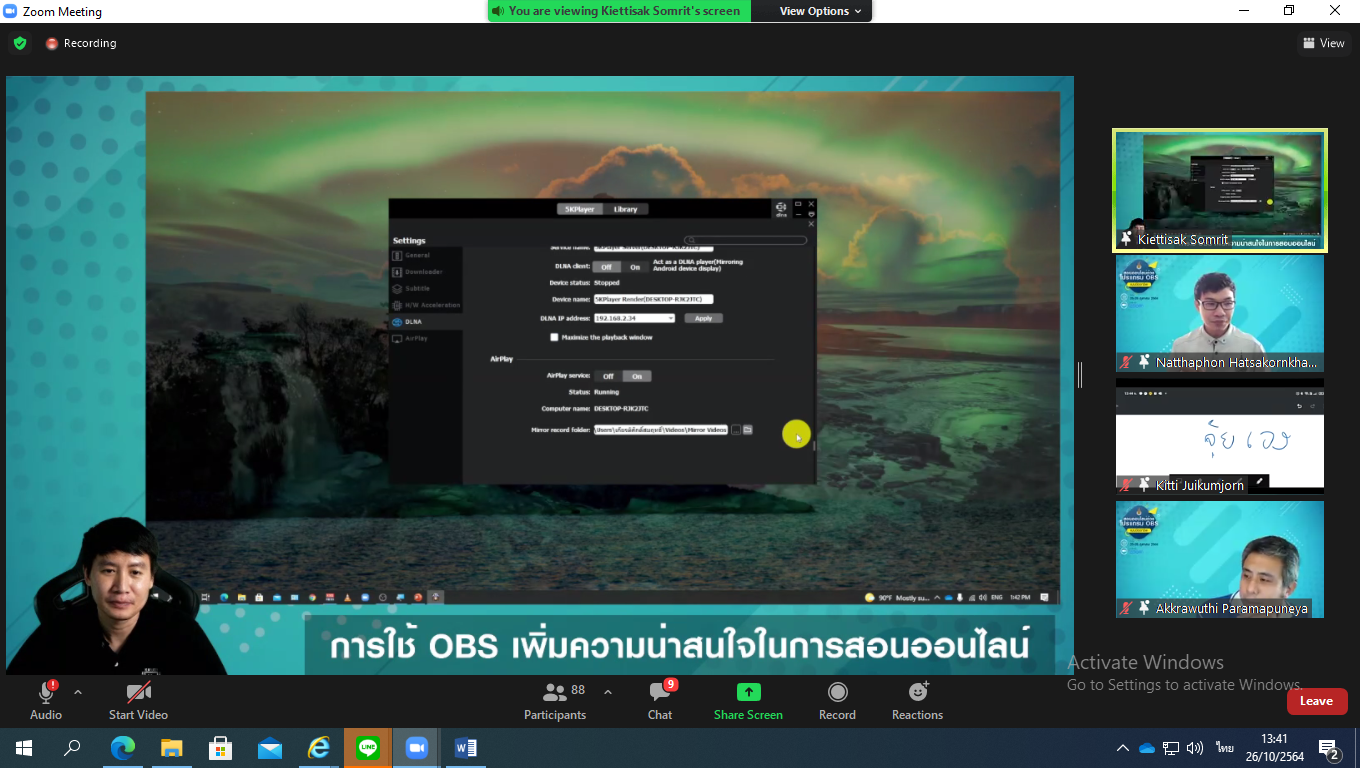Select the Library tab
1360x768 pixels.
[625, 209]
